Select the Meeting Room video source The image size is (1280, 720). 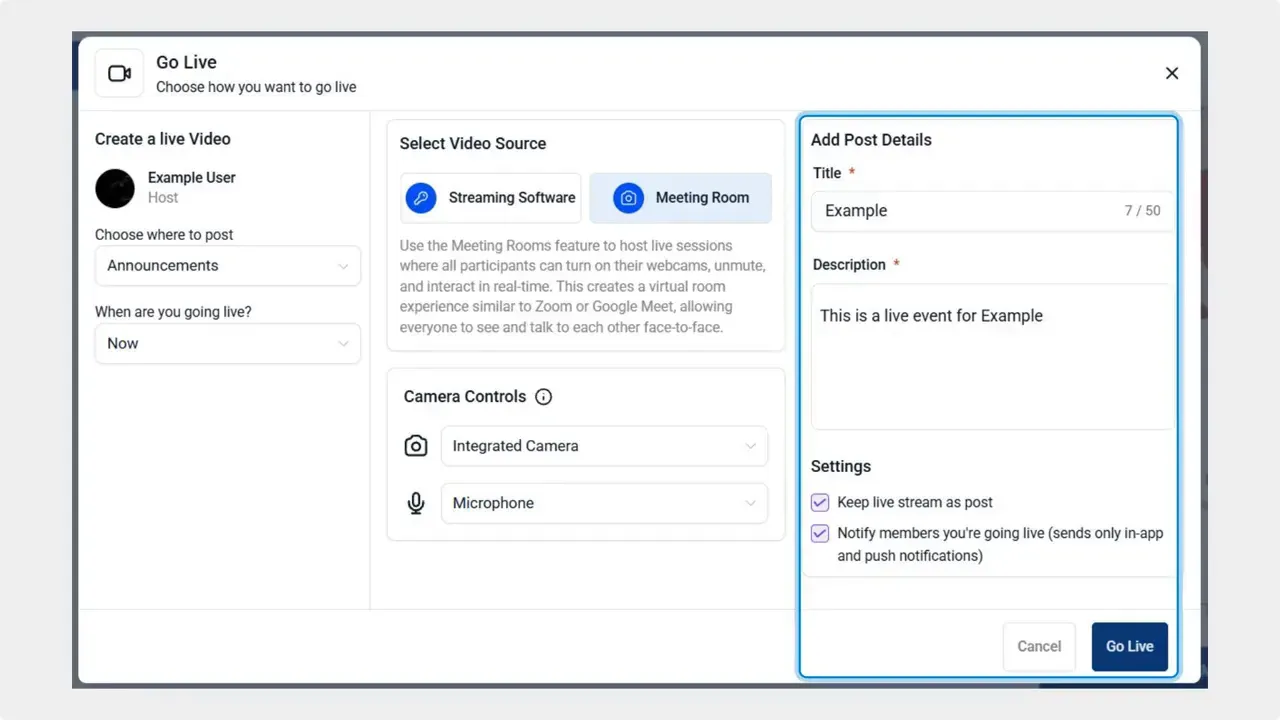tap(681, 198)
